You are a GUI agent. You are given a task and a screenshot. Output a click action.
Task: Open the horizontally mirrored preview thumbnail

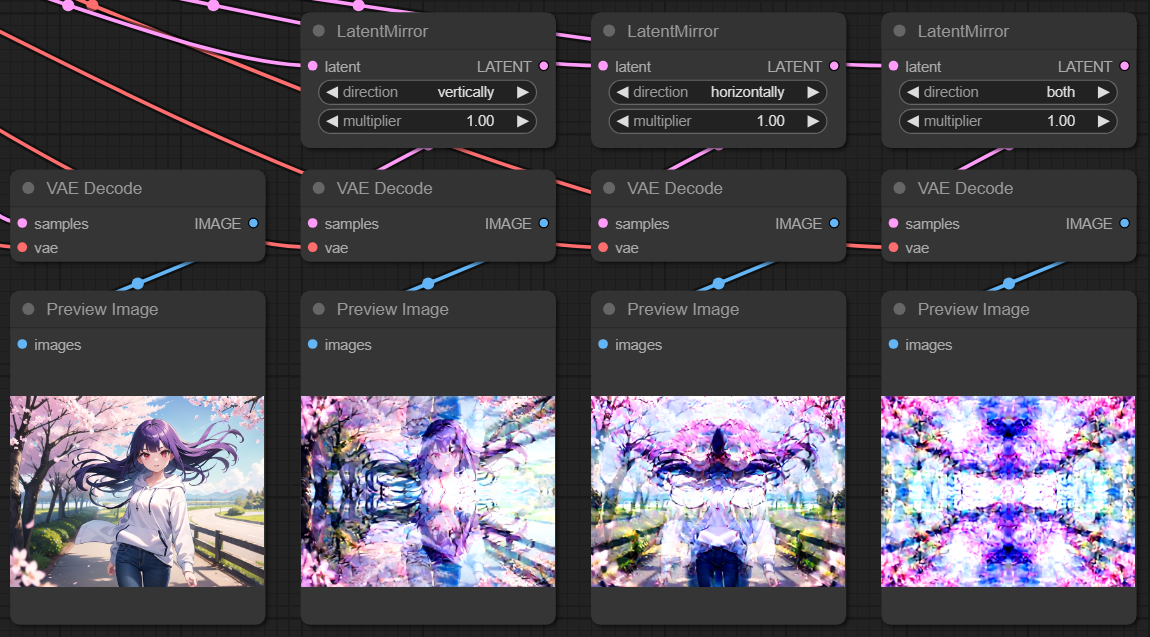[x=718, y=491]
